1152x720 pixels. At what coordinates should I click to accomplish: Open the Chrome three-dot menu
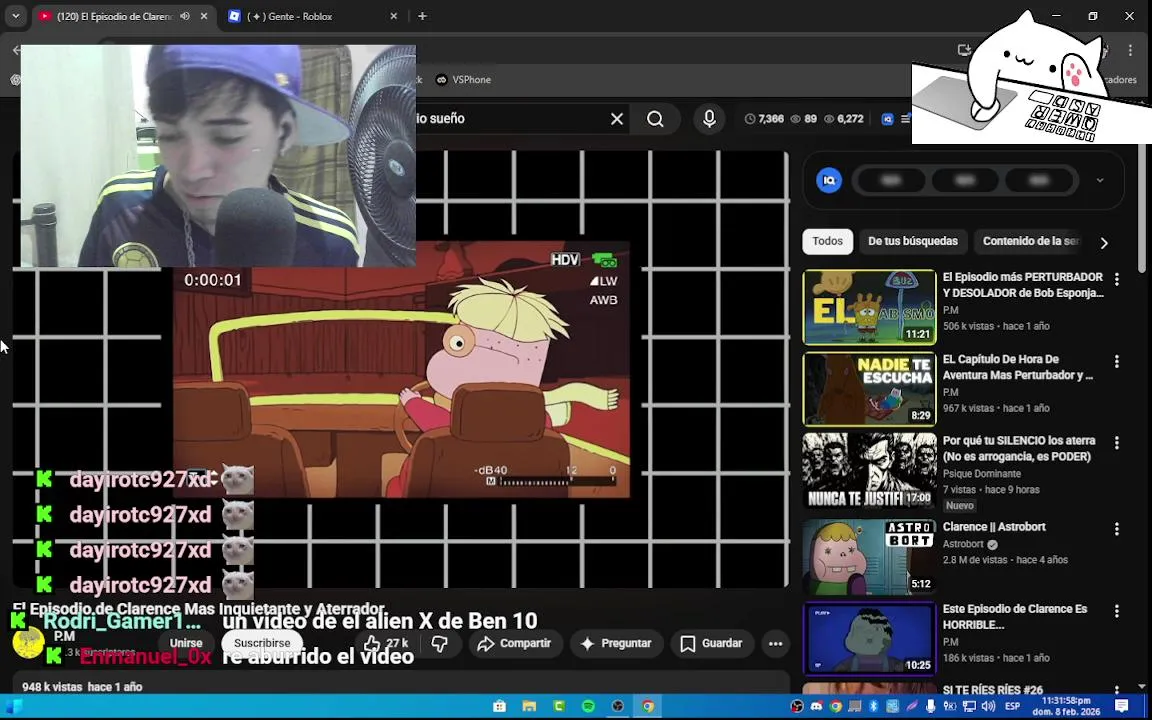1130,50
